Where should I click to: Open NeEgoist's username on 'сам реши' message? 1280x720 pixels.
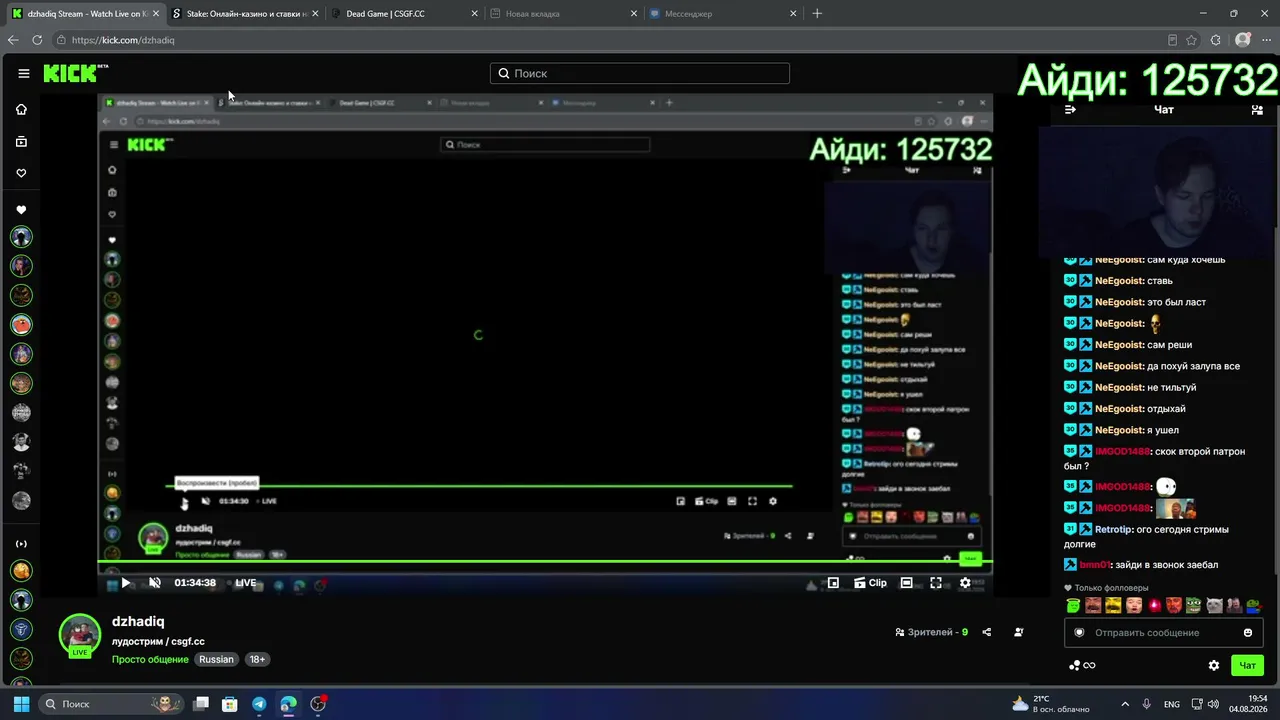click(x=1119, y=345)
